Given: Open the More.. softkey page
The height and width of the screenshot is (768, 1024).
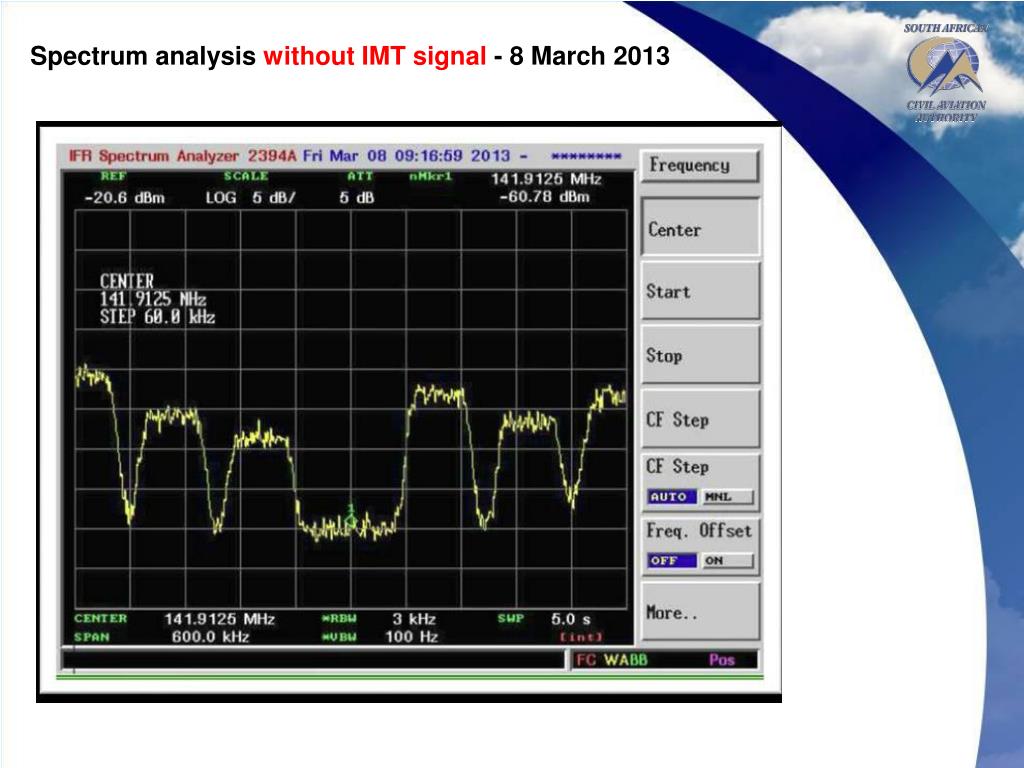Looking at the screenshot, I should coord(700,612).
